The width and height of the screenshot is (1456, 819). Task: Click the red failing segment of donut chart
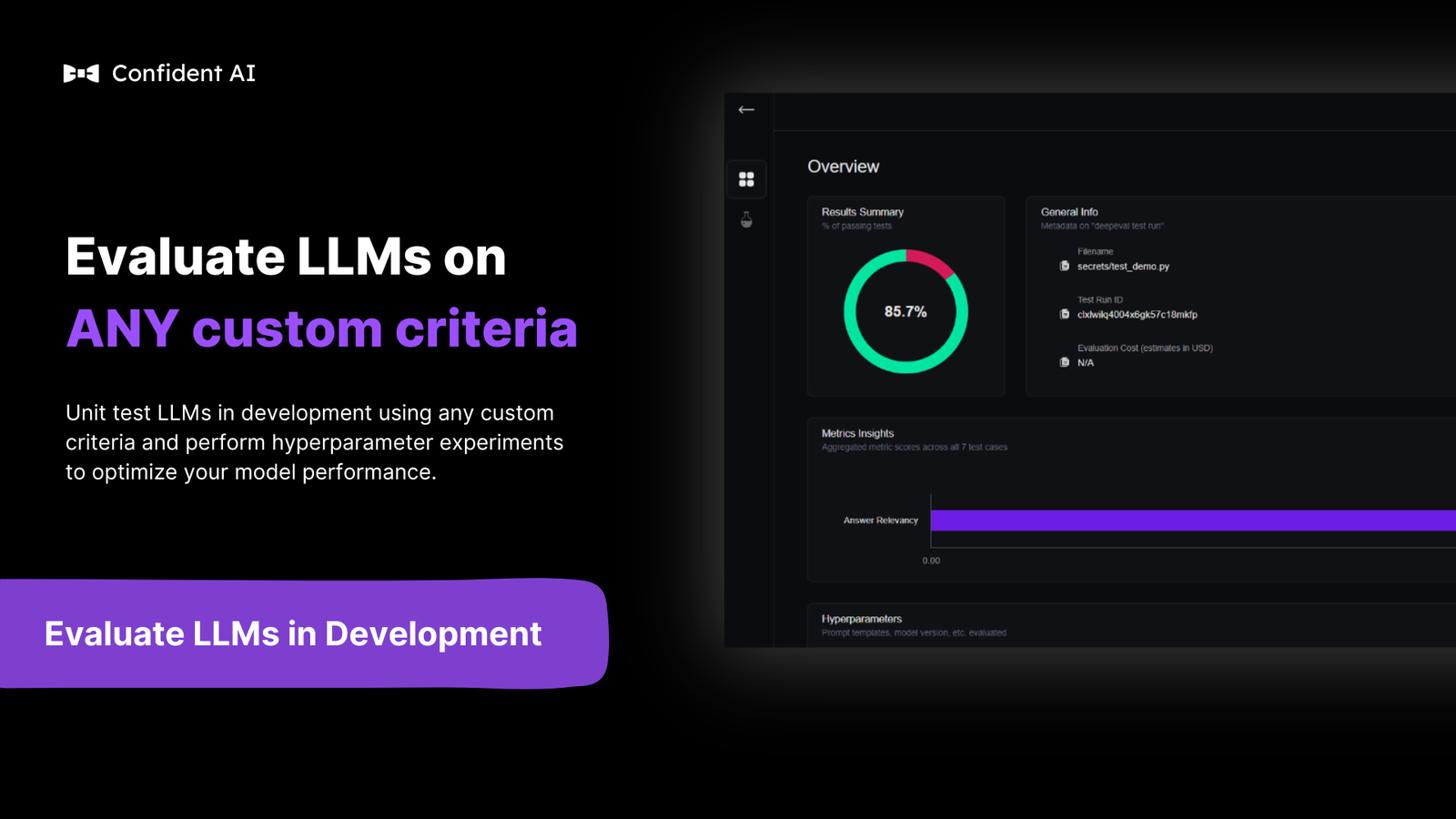[x=931, y=261]
